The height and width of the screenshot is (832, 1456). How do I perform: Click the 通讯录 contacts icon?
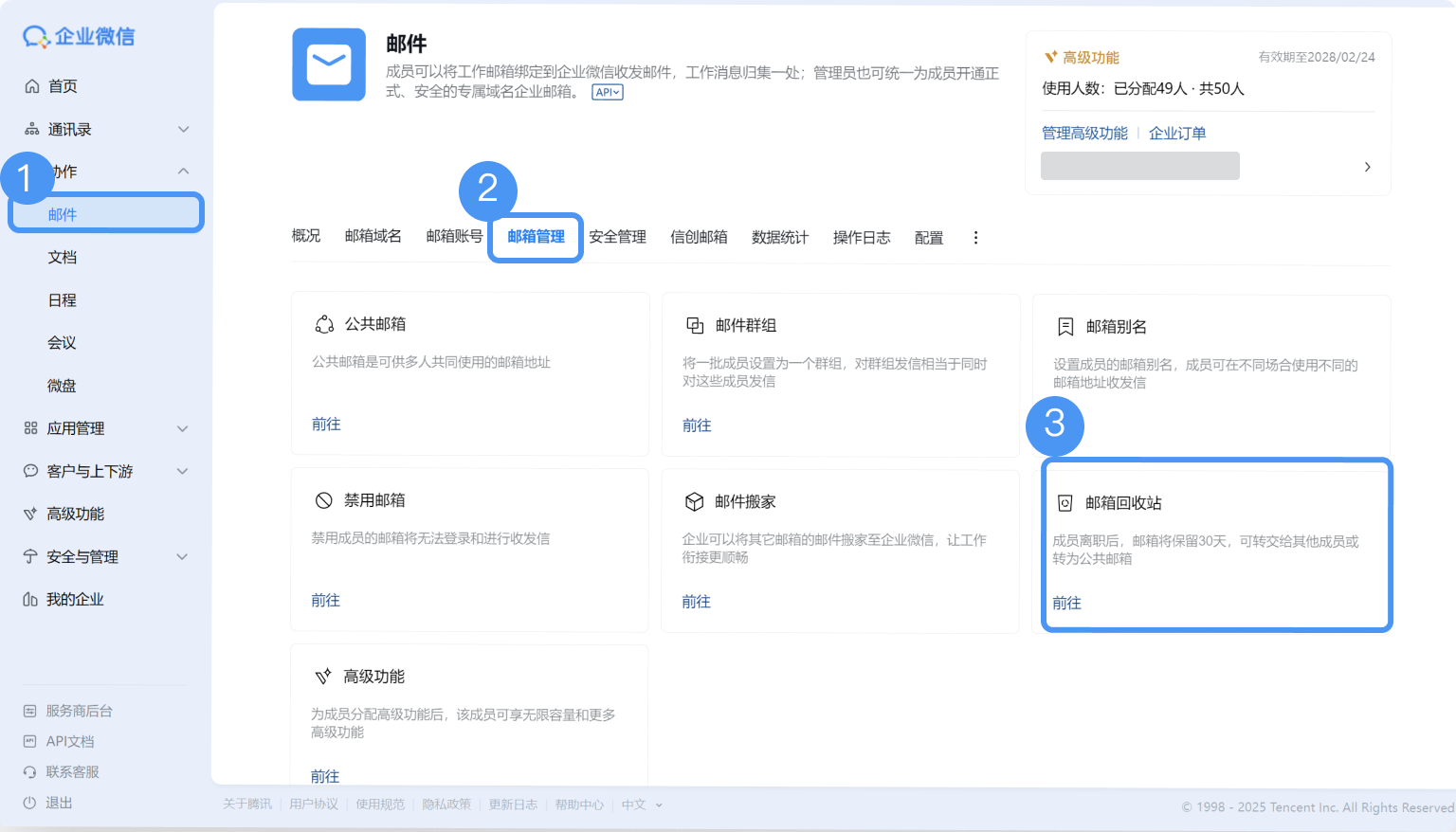tap(31, 129)
